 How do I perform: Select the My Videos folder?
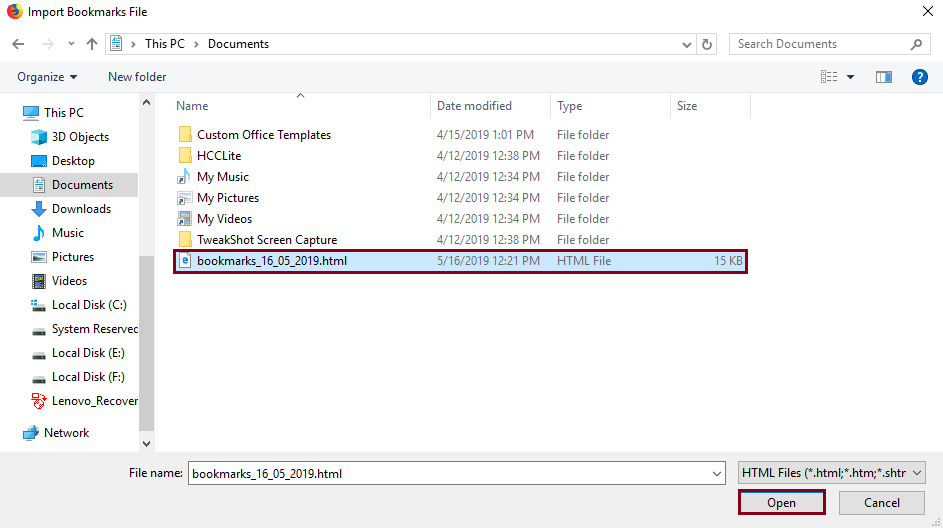[x=224, y=219]
